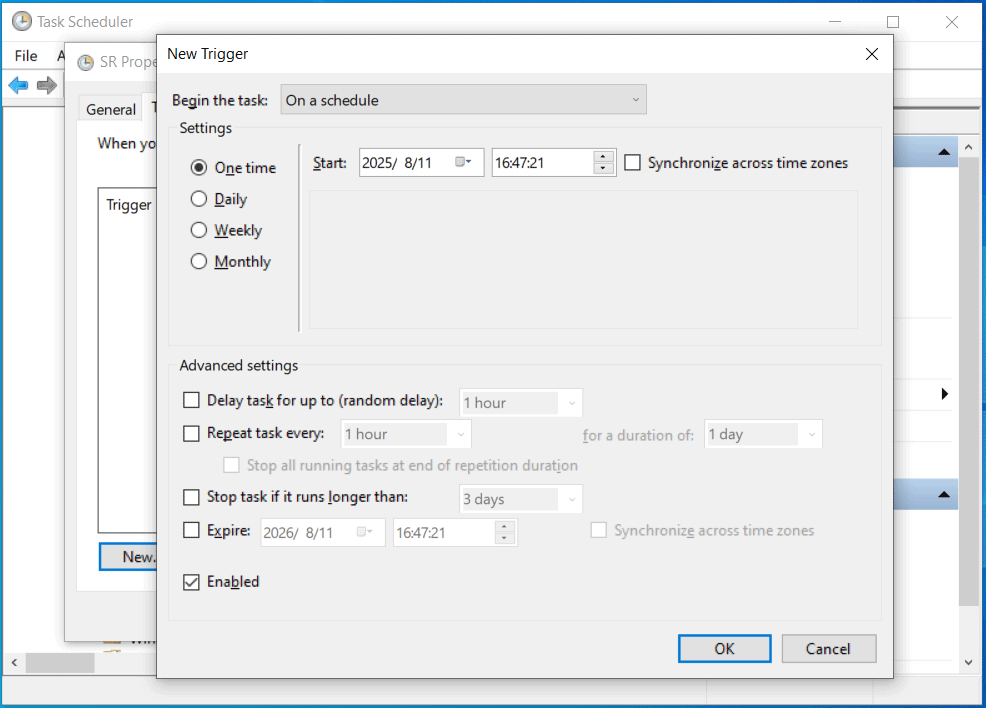The image size is (986, 708).
Task: Collapse the Actions pane section arrow
Action: [943, 152]
